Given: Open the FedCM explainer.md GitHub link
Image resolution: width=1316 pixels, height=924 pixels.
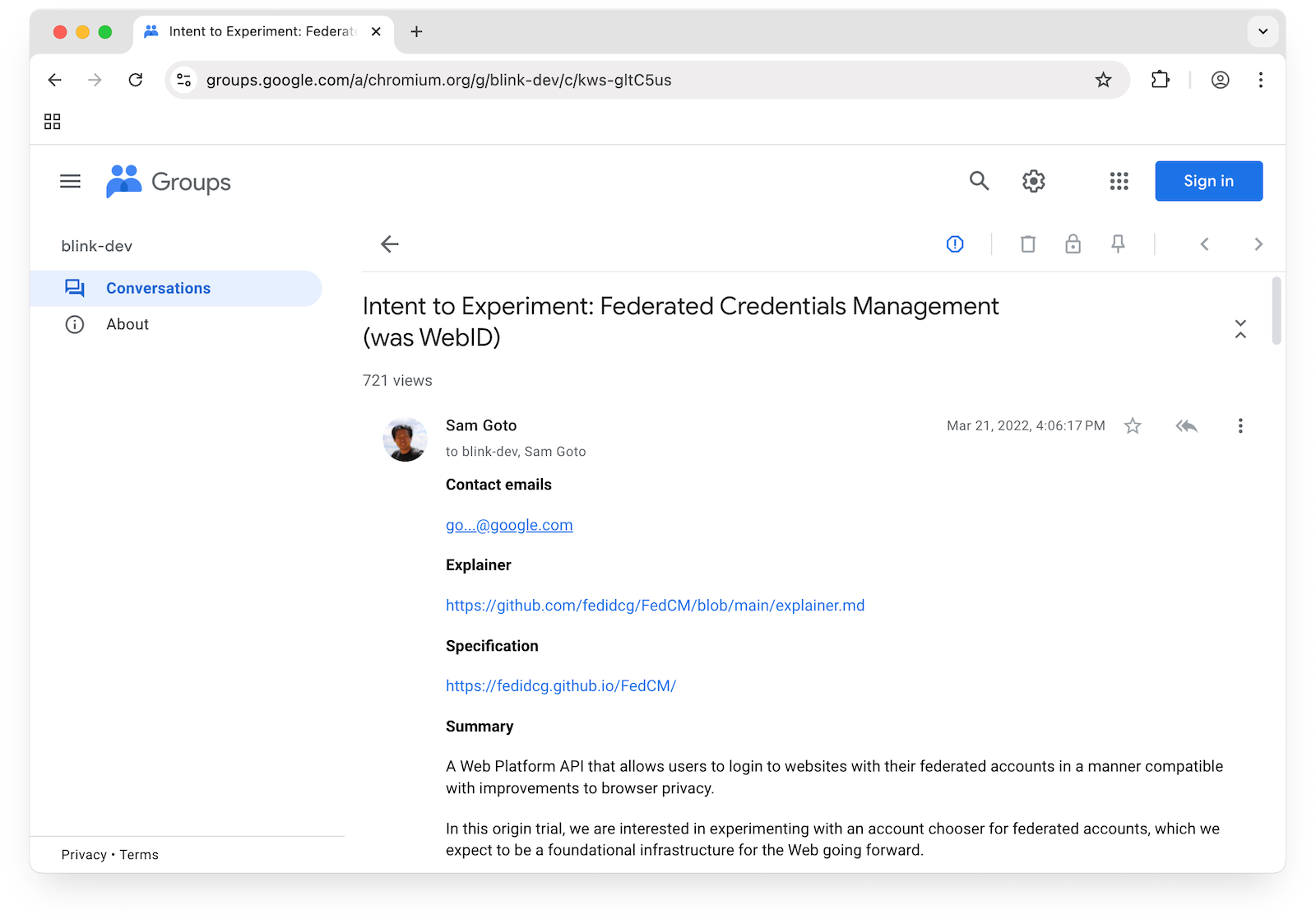Looking at the screenshot, I should pos(655,606).
